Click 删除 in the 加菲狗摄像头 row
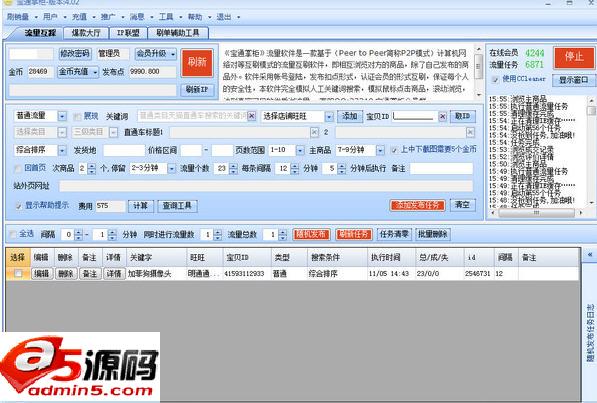This screenshot has height=403, width=597. click(66, 273)
